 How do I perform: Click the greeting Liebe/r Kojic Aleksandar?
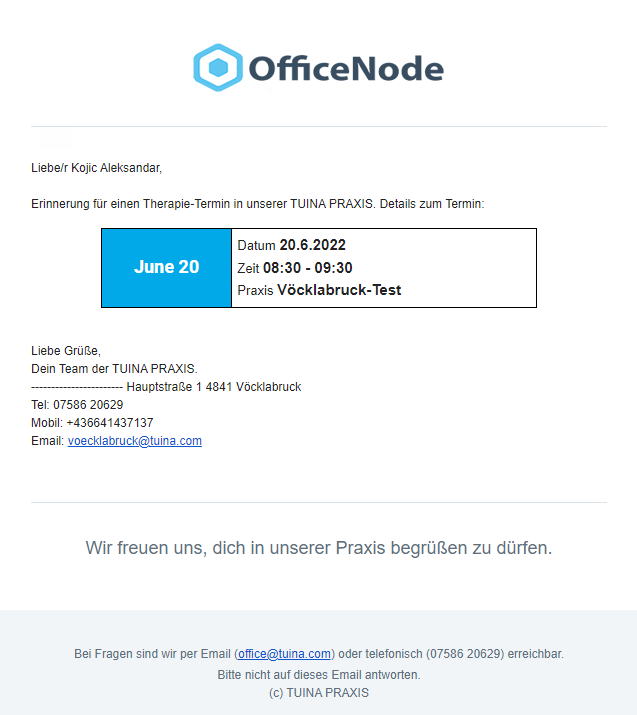point(96,168)
